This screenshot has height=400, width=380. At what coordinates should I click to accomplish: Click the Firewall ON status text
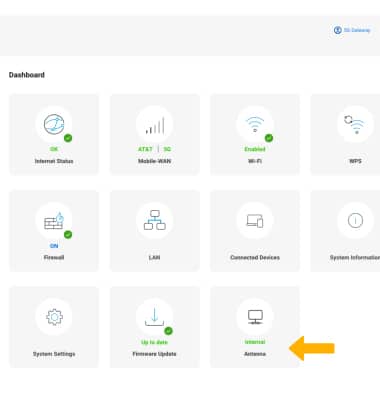coord(54,246)
